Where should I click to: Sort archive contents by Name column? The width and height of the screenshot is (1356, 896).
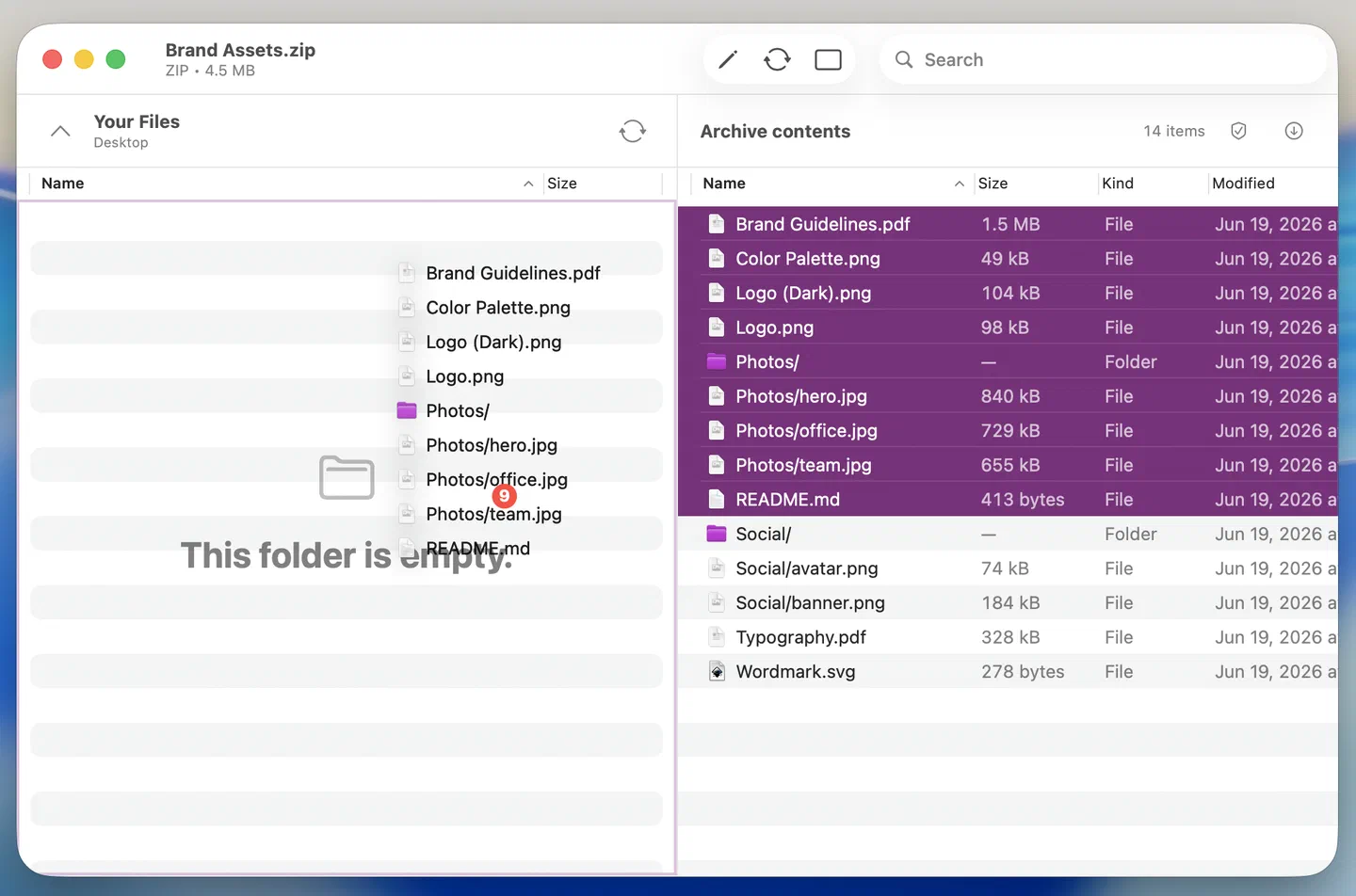pyautogui.click(x=724, y=184)
